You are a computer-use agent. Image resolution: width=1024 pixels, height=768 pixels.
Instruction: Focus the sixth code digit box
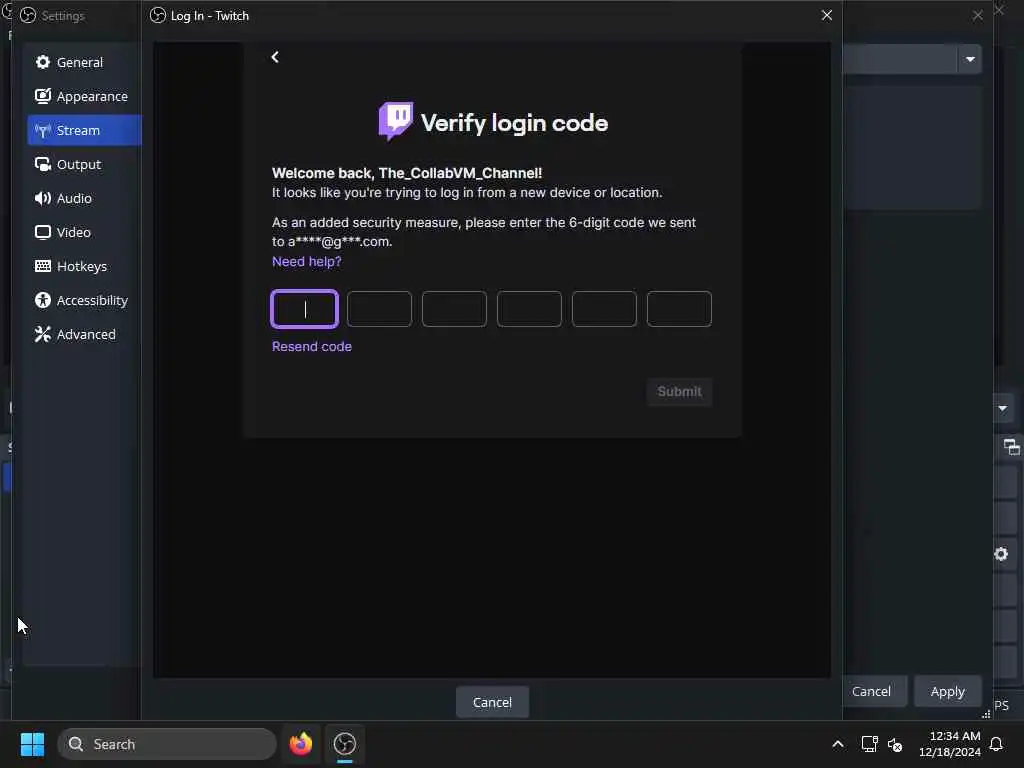tap(679, 309)
